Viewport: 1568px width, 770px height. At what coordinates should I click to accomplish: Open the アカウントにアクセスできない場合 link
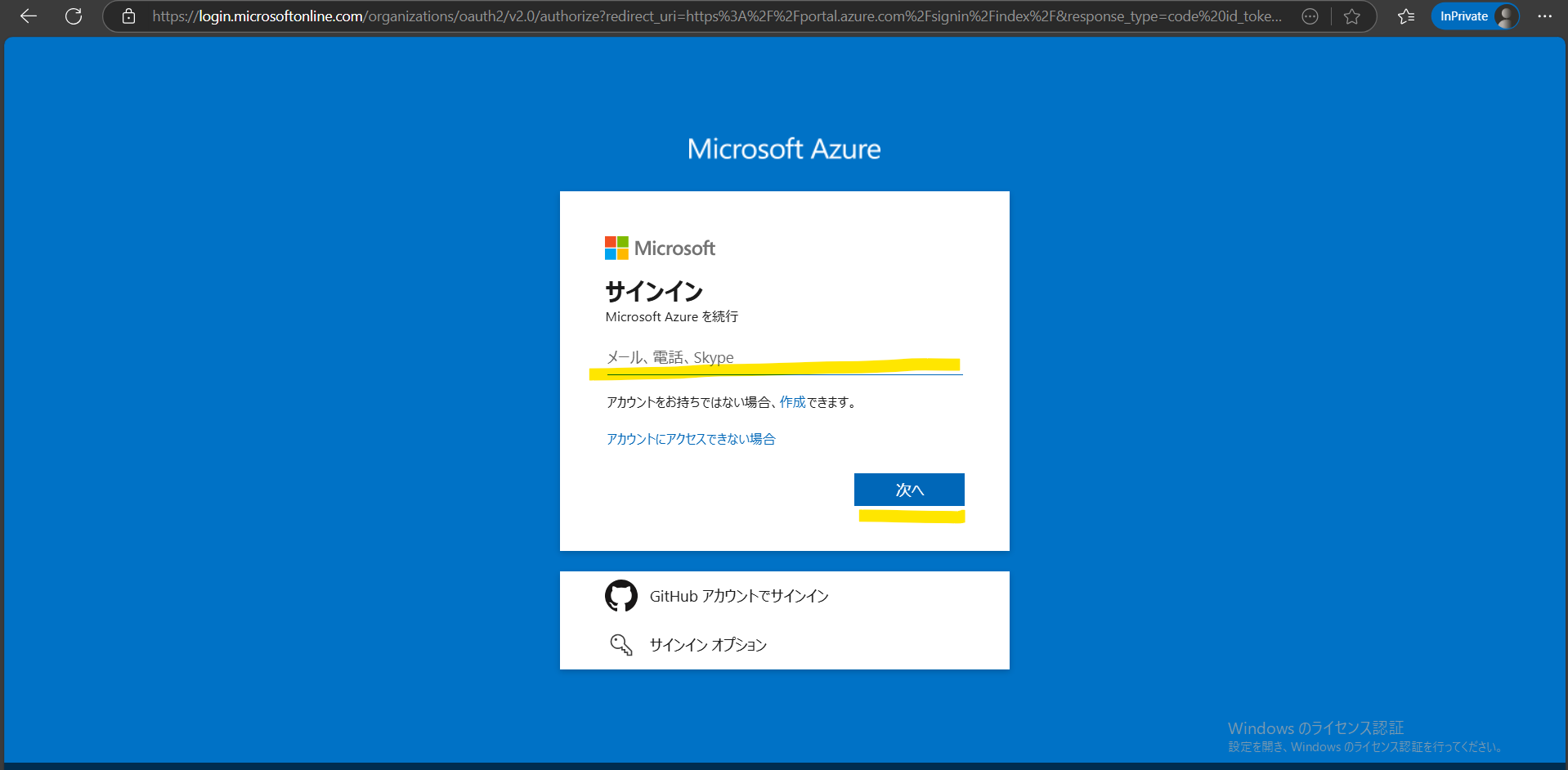click(691, 439)
